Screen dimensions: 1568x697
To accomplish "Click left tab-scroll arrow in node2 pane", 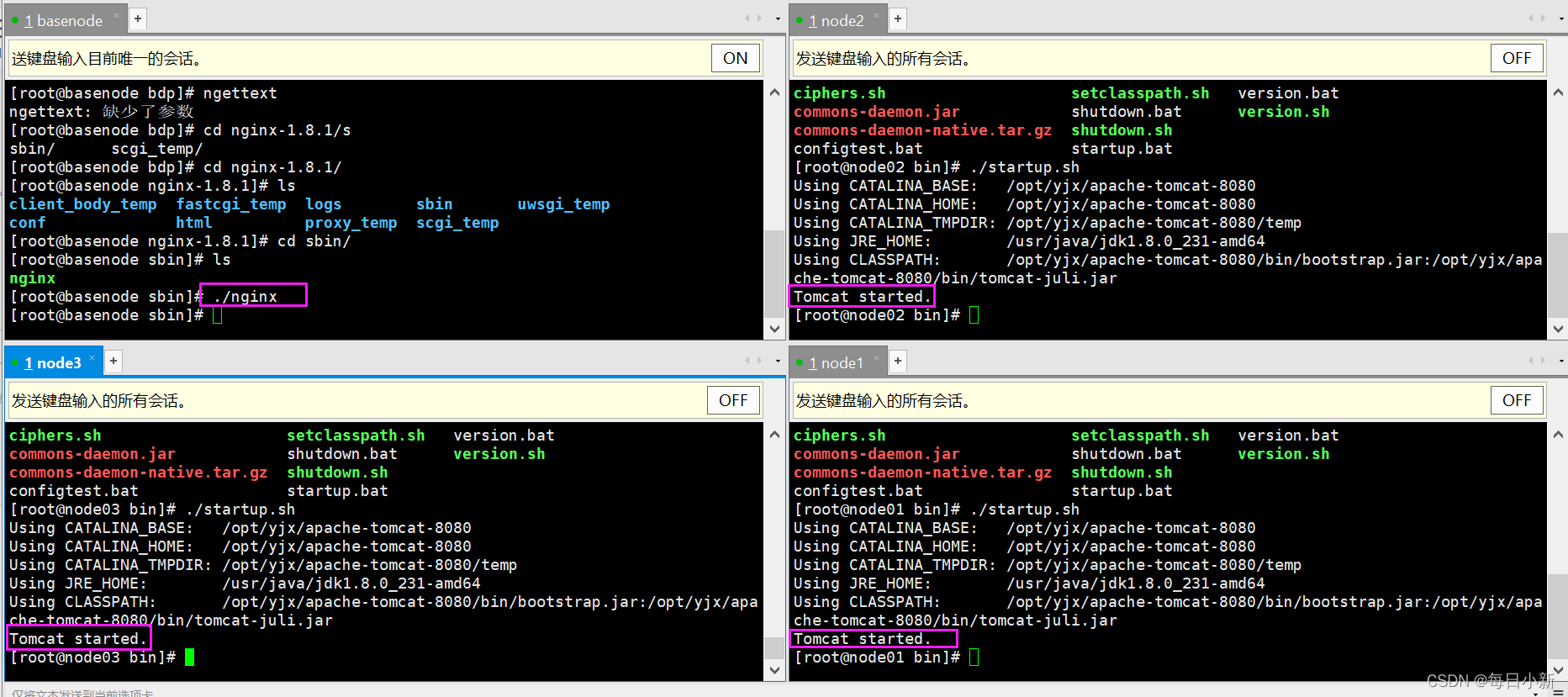I will coord(1531,18).
